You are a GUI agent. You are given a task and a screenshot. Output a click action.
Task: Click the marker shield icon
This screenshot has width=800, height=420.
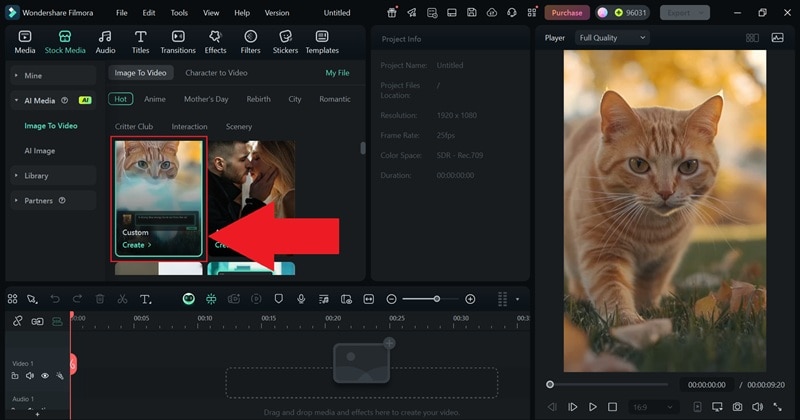279,299
